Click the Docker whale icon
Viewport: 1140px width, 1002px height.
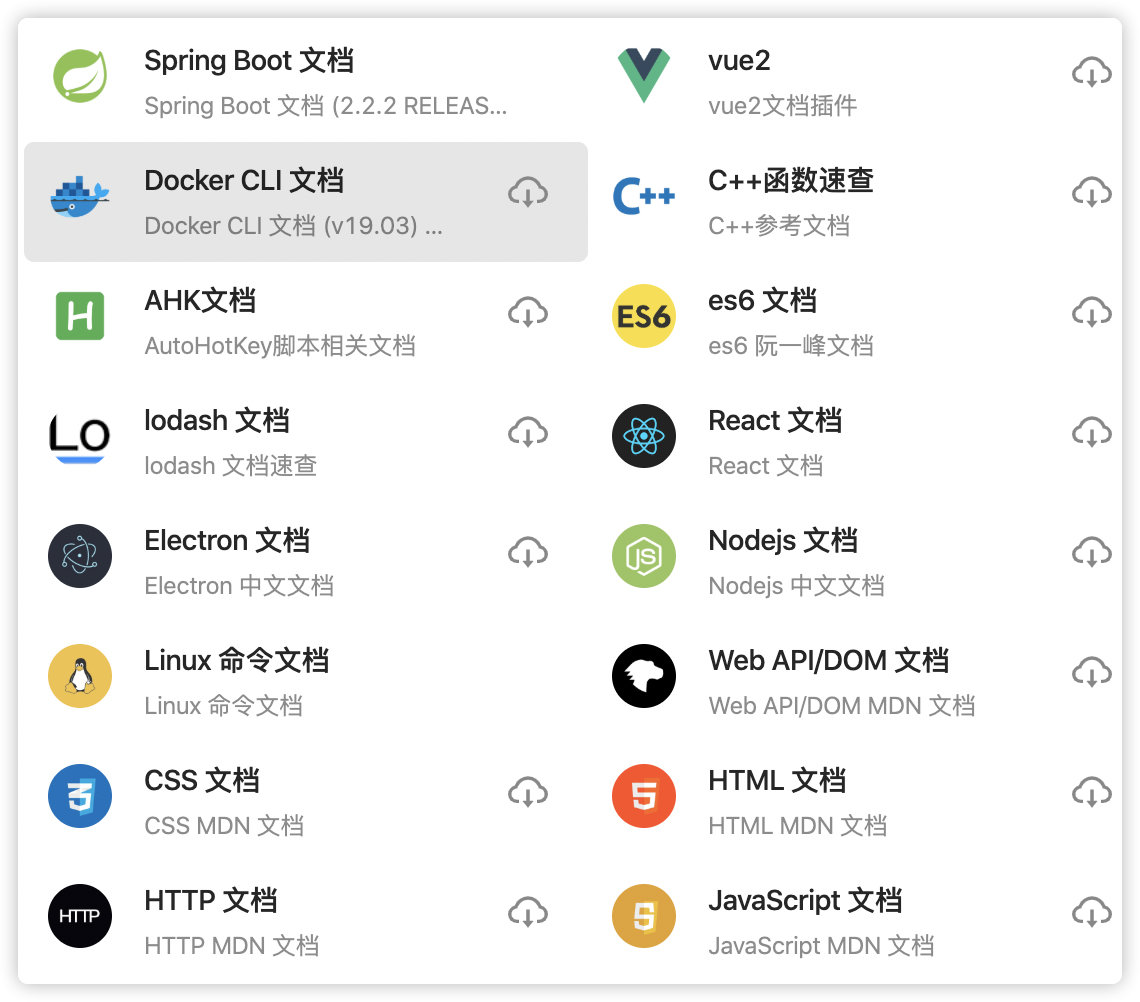pos(80,196)
